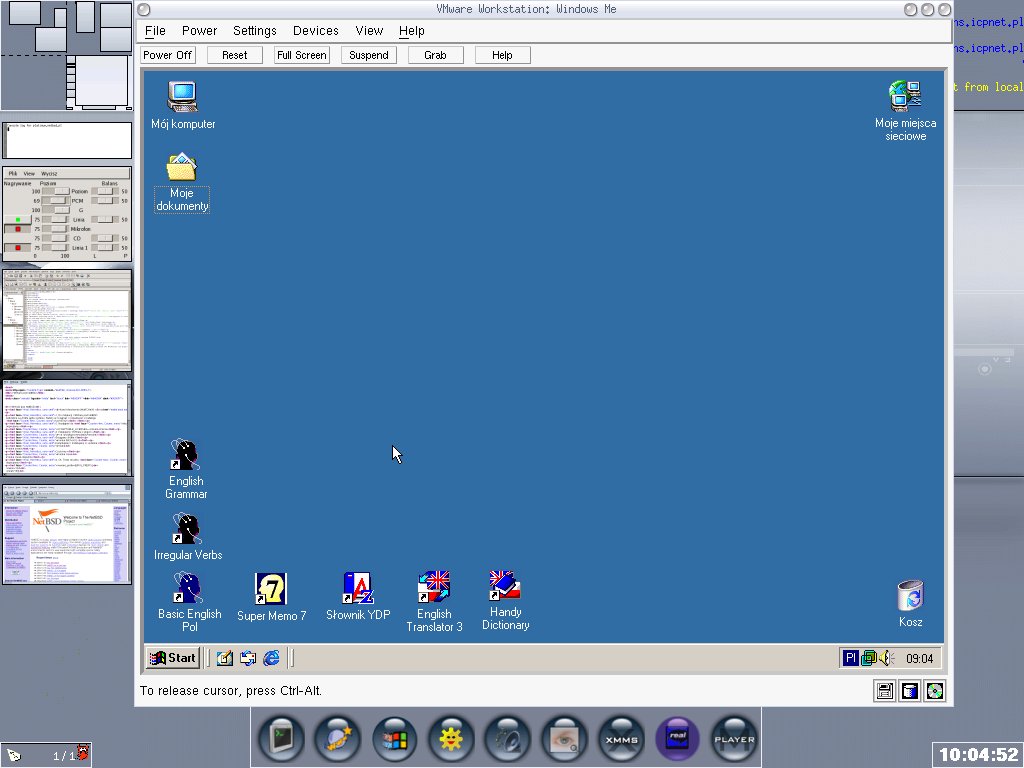Click the smiling sun dock icon
This screenshot has height=768, width=1024.
tap(451, 739)
